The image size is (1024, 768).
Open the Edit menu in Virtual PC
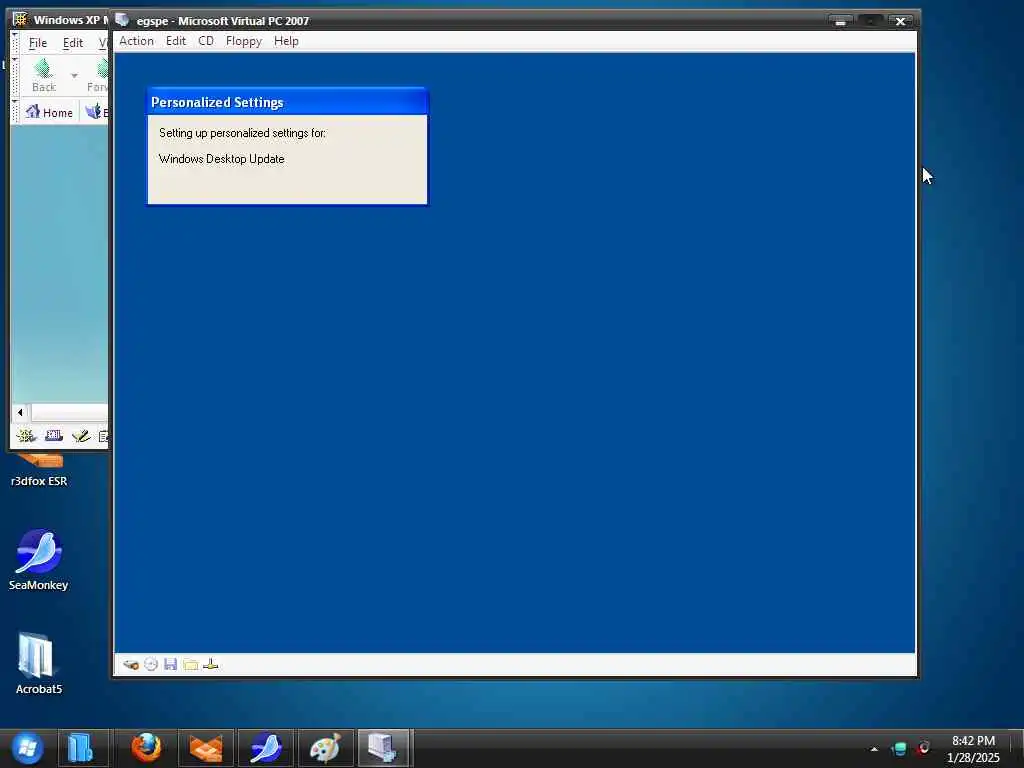coord(176,41)
